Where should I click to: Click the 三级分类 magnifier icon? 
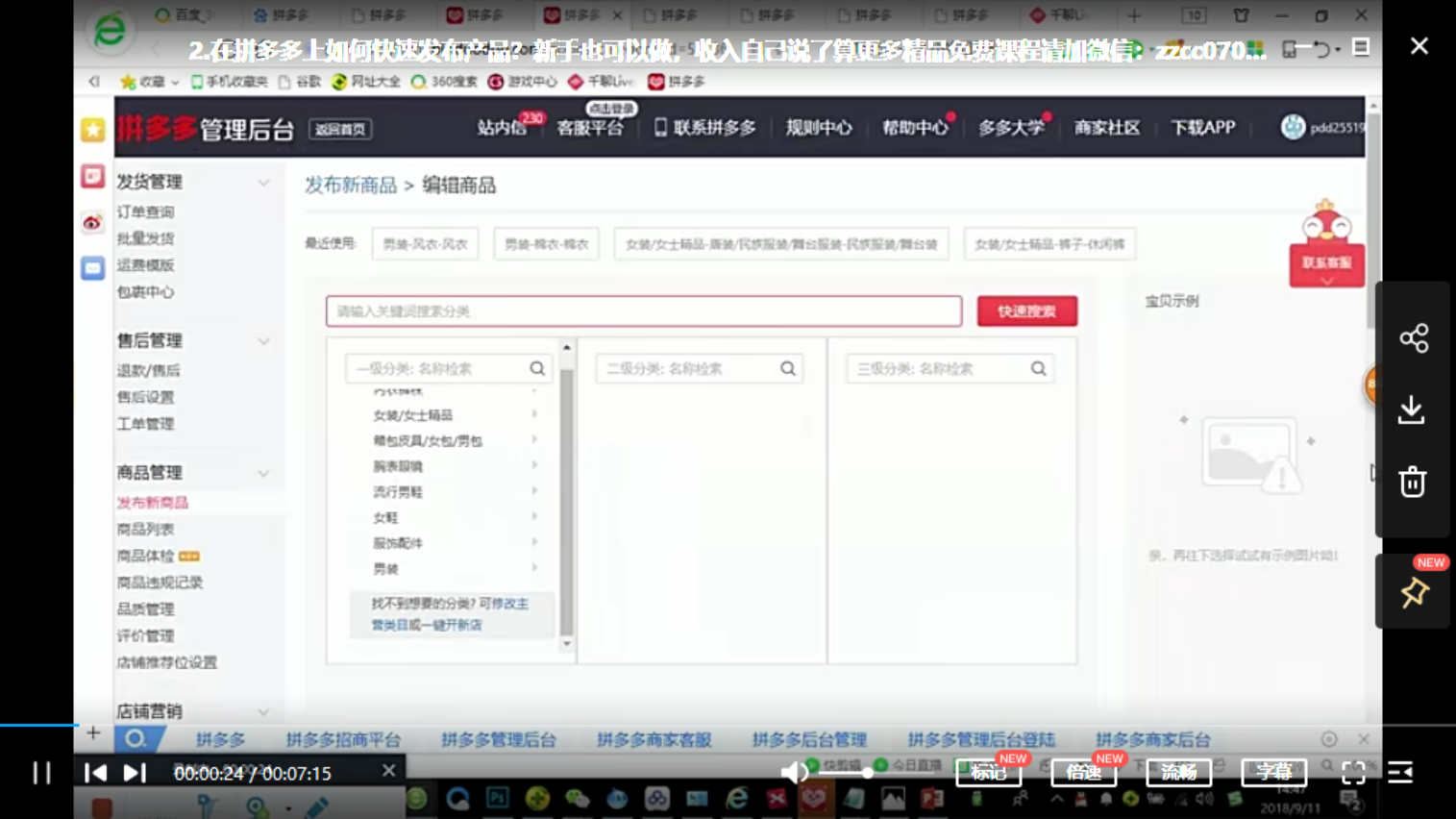[x=1038, y=368]
